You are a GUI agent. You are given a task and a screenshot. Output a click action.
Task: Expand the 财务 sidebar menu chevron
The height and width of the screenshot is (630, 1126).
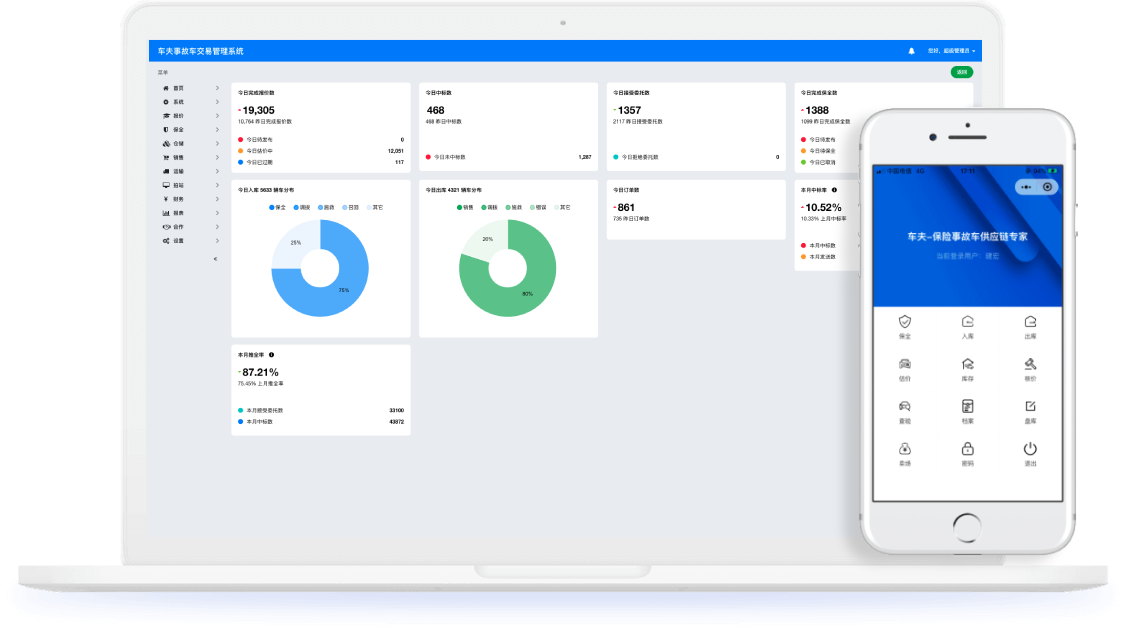click(x=217, y=199)
